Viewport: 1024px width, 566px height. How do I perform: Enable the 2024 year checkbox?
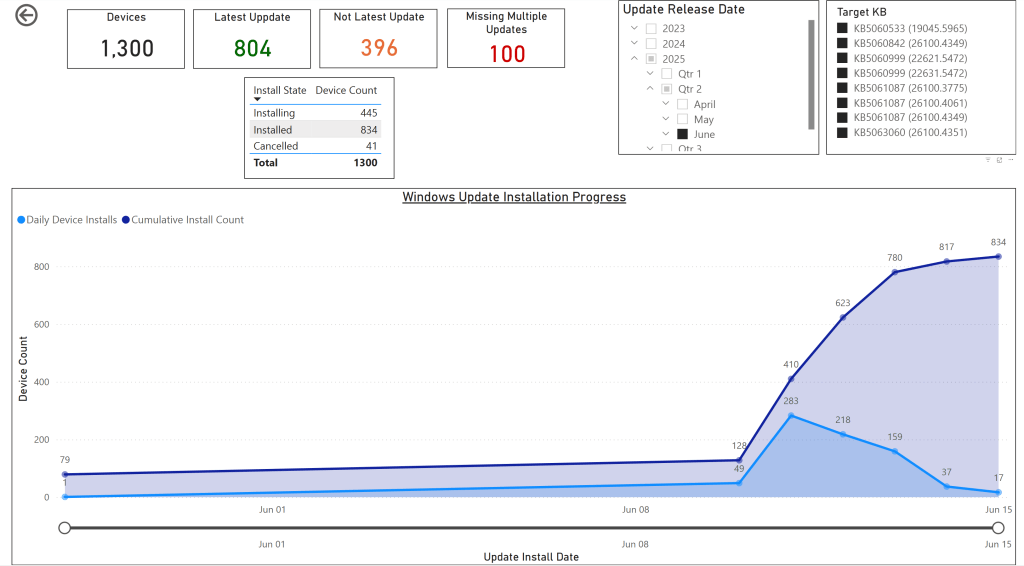click(651, 44)
